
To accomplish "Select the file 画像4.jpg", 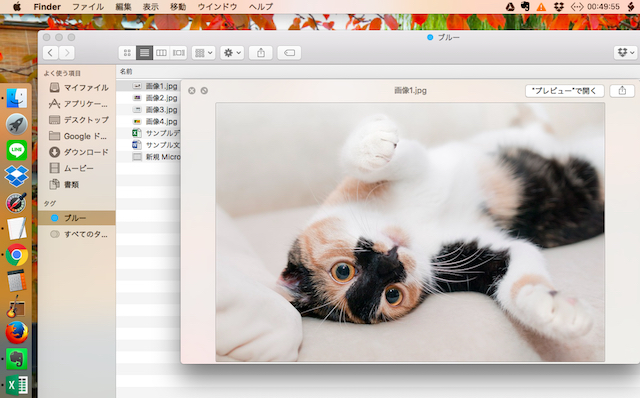I will tap(149, 121).
